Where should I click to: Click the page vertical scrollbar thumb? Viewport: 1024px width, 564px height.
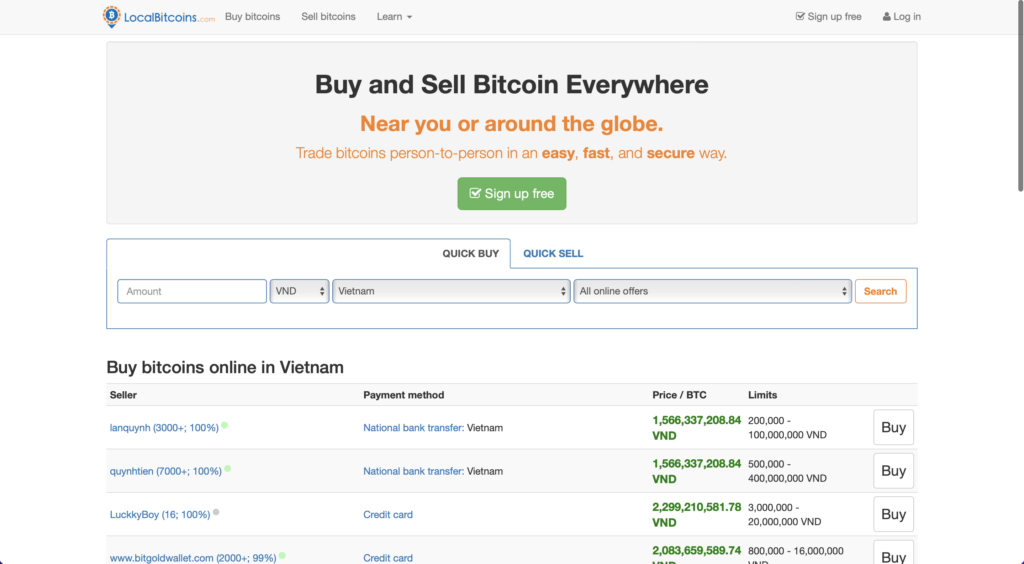[x=1020, y=96]
